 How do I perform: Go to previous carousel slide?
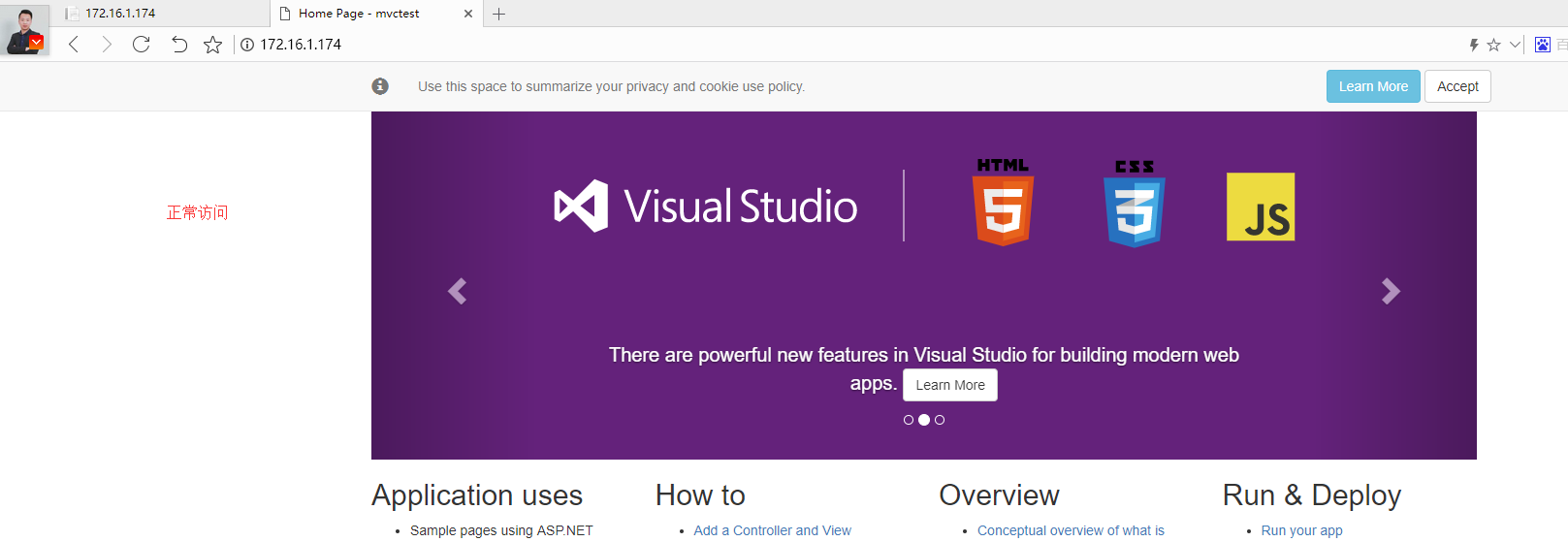458,291
